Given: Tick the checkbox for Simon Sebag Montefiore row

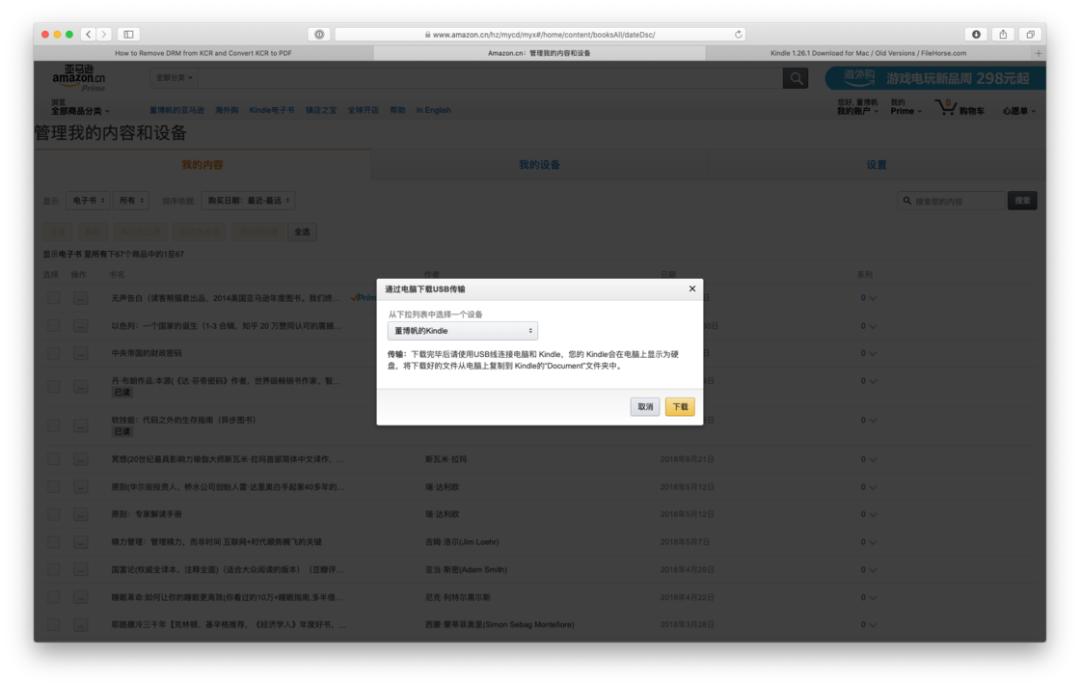Looking at the screenshot, I should (x=53, y=625).
